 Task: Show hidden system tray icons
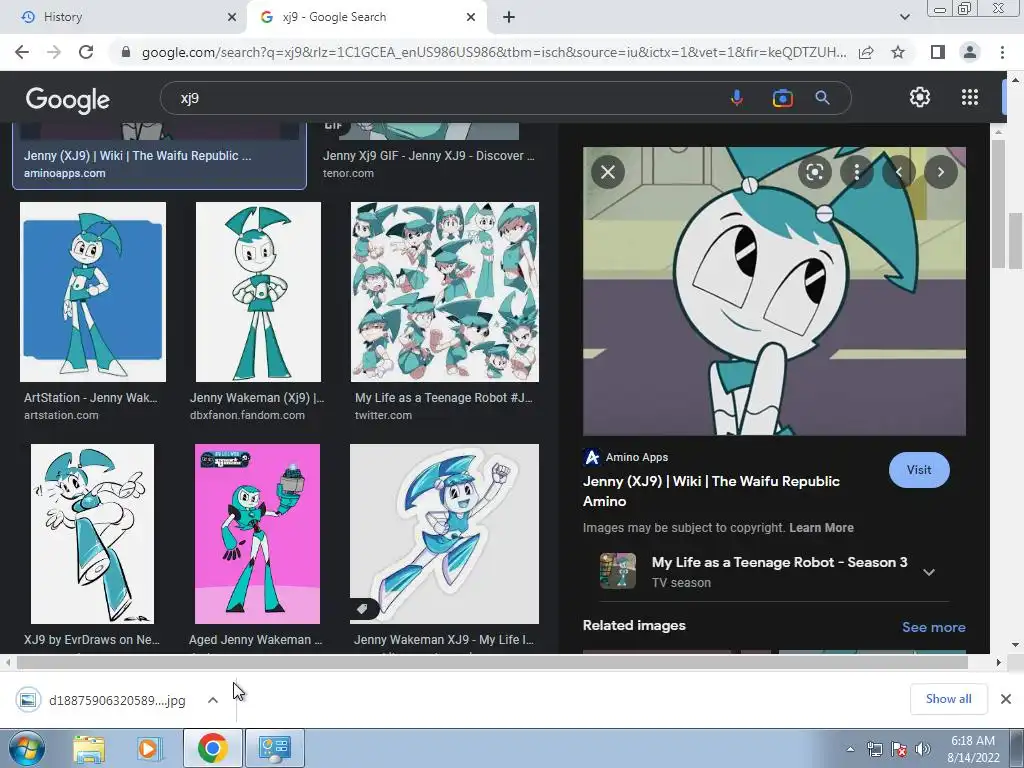pos(850,749)
